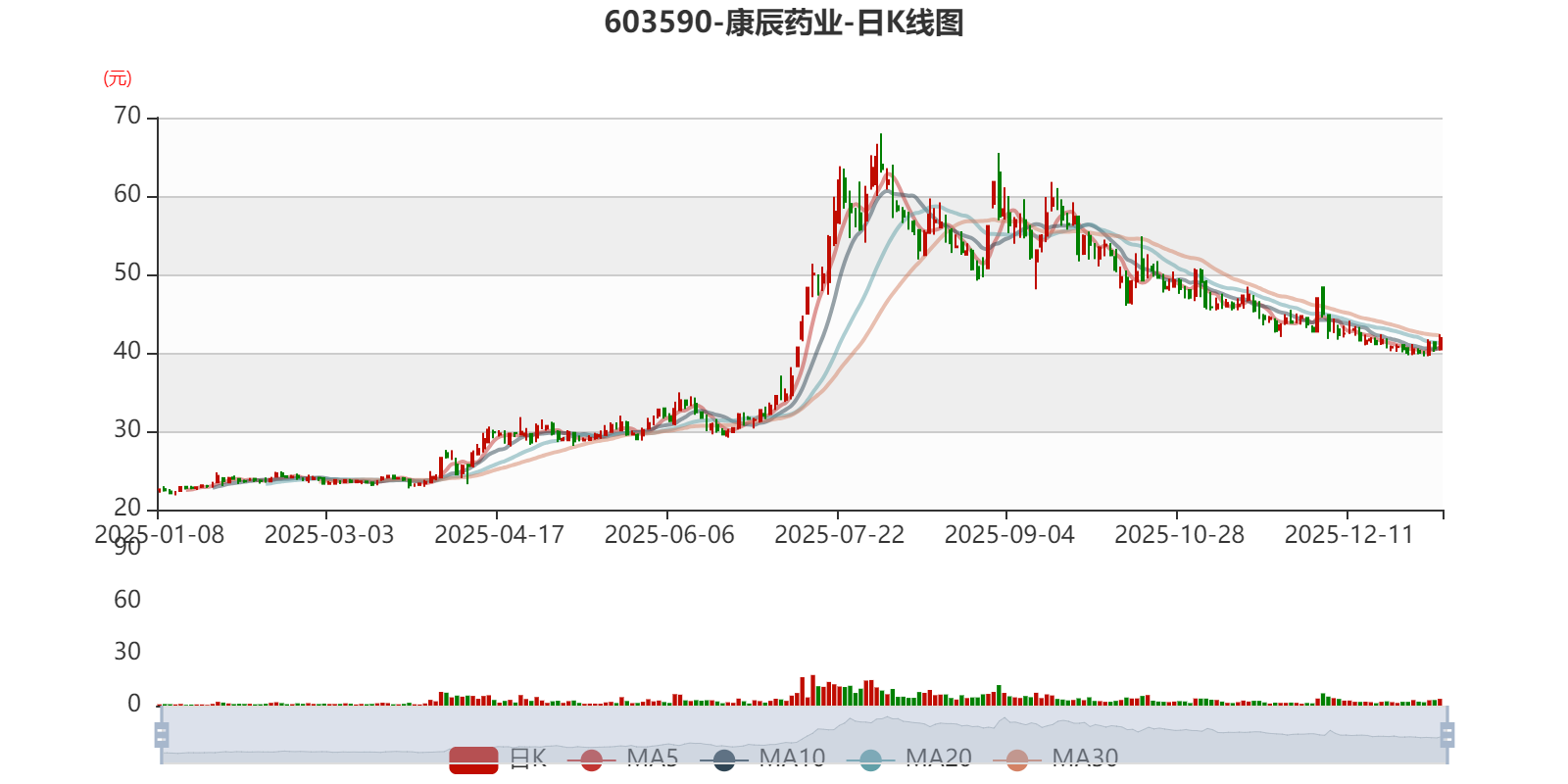Click the 20 price axis label
The width and height of the screenshot is (1568, 784).
pyautogui.click(x=127, y=509)
